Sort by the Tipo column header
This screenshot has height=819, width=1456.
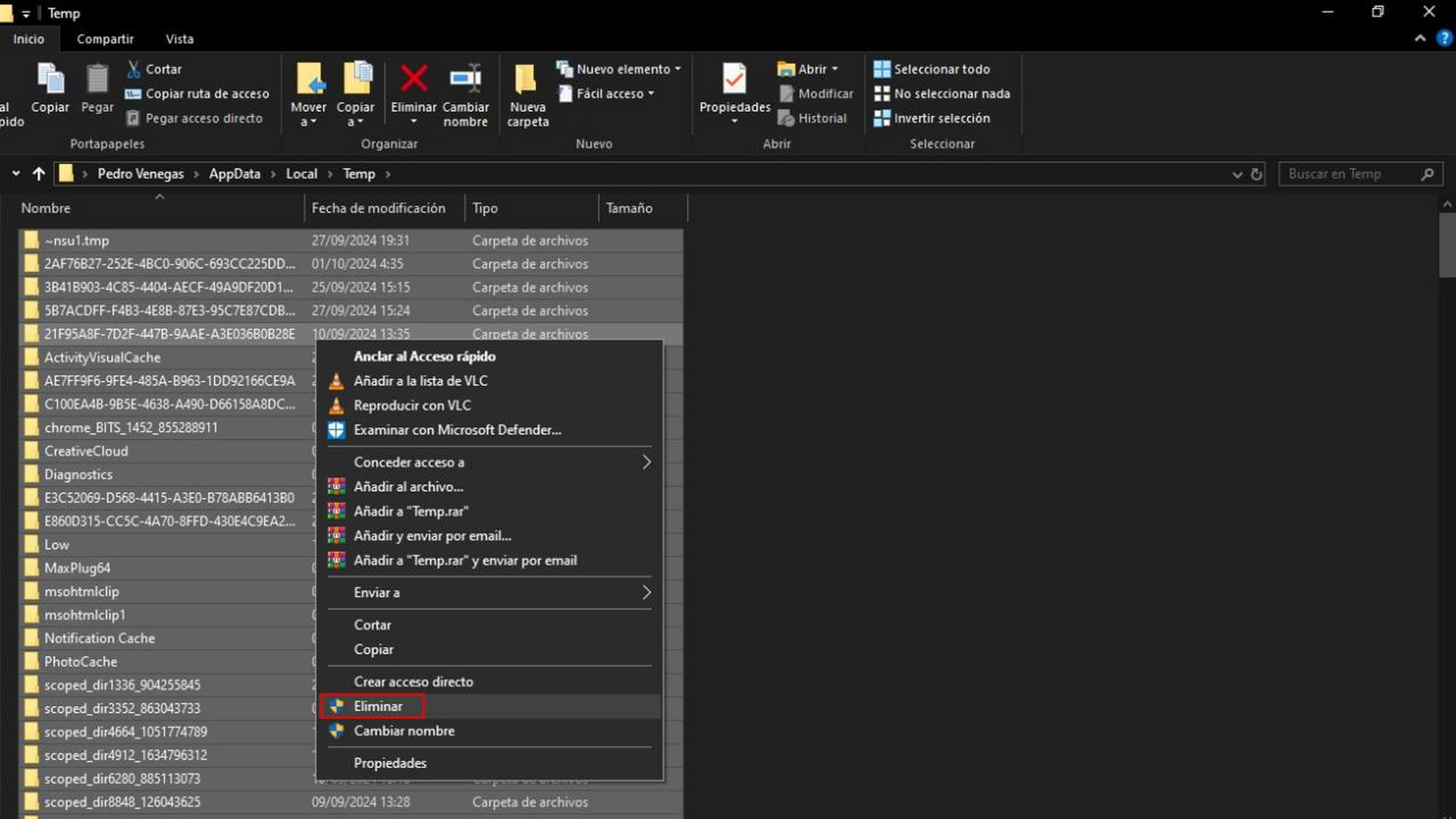point(532,208)
